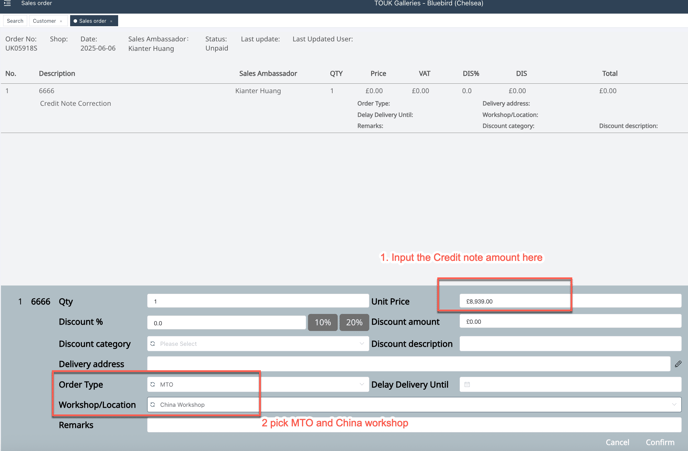
Task: Click the search icon in Workshop/Location field
Action: [x=153, y=405]
